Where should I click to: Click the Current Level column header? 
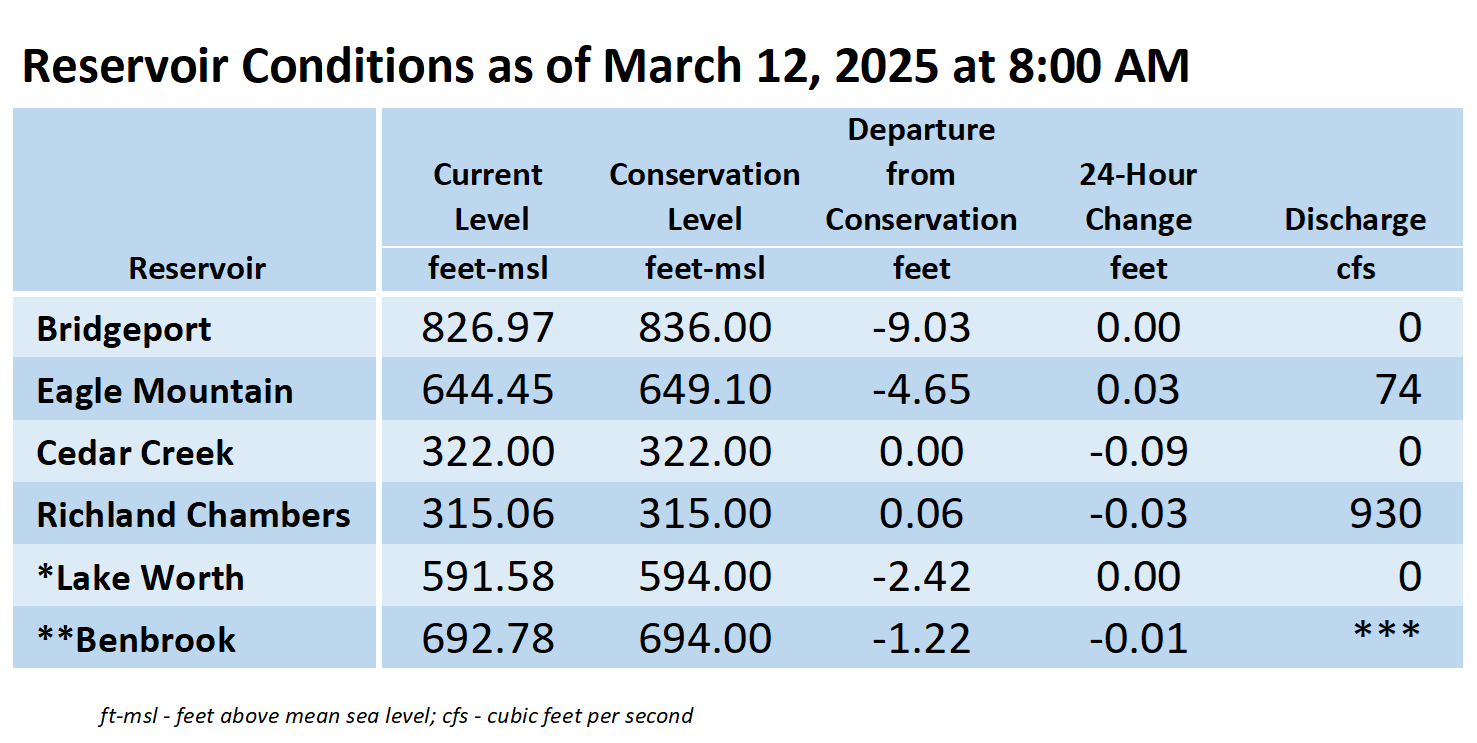(489, 197)
